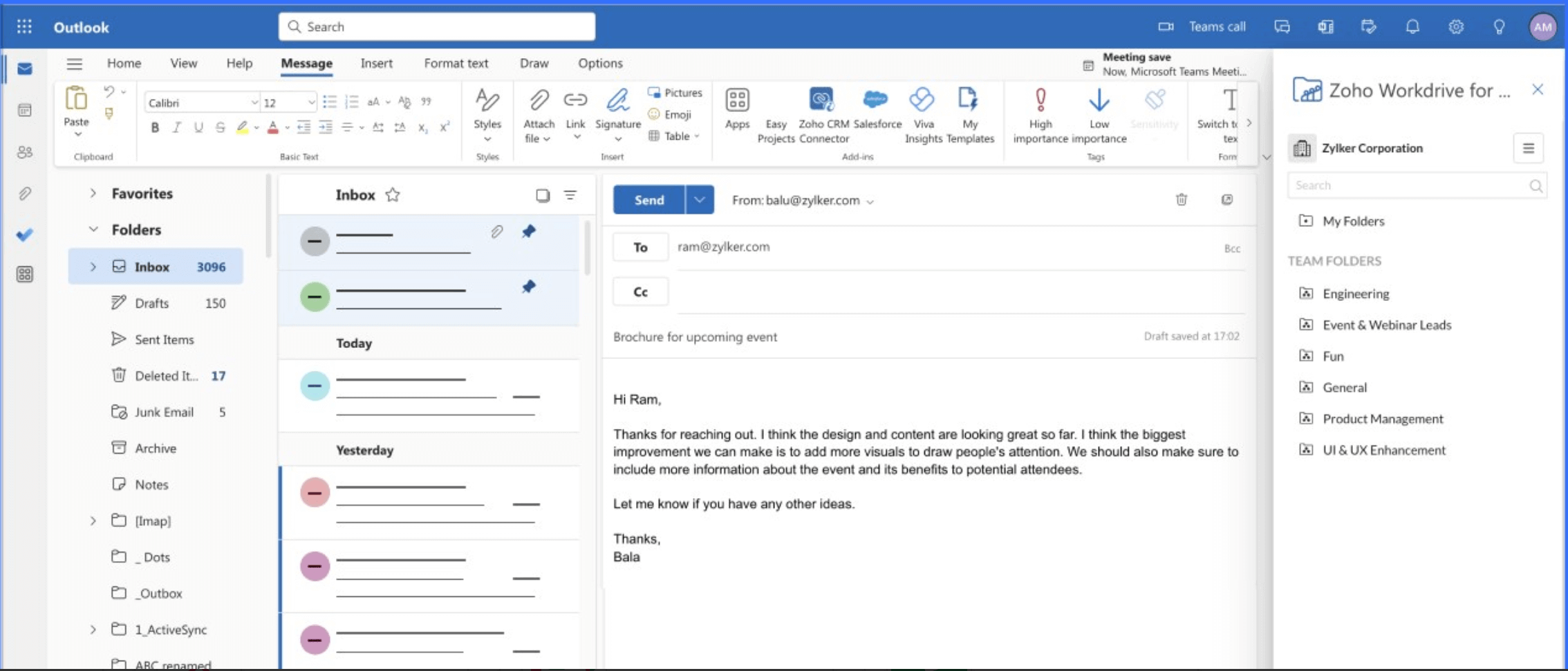Open My Templates add-in

pos(969,115)
